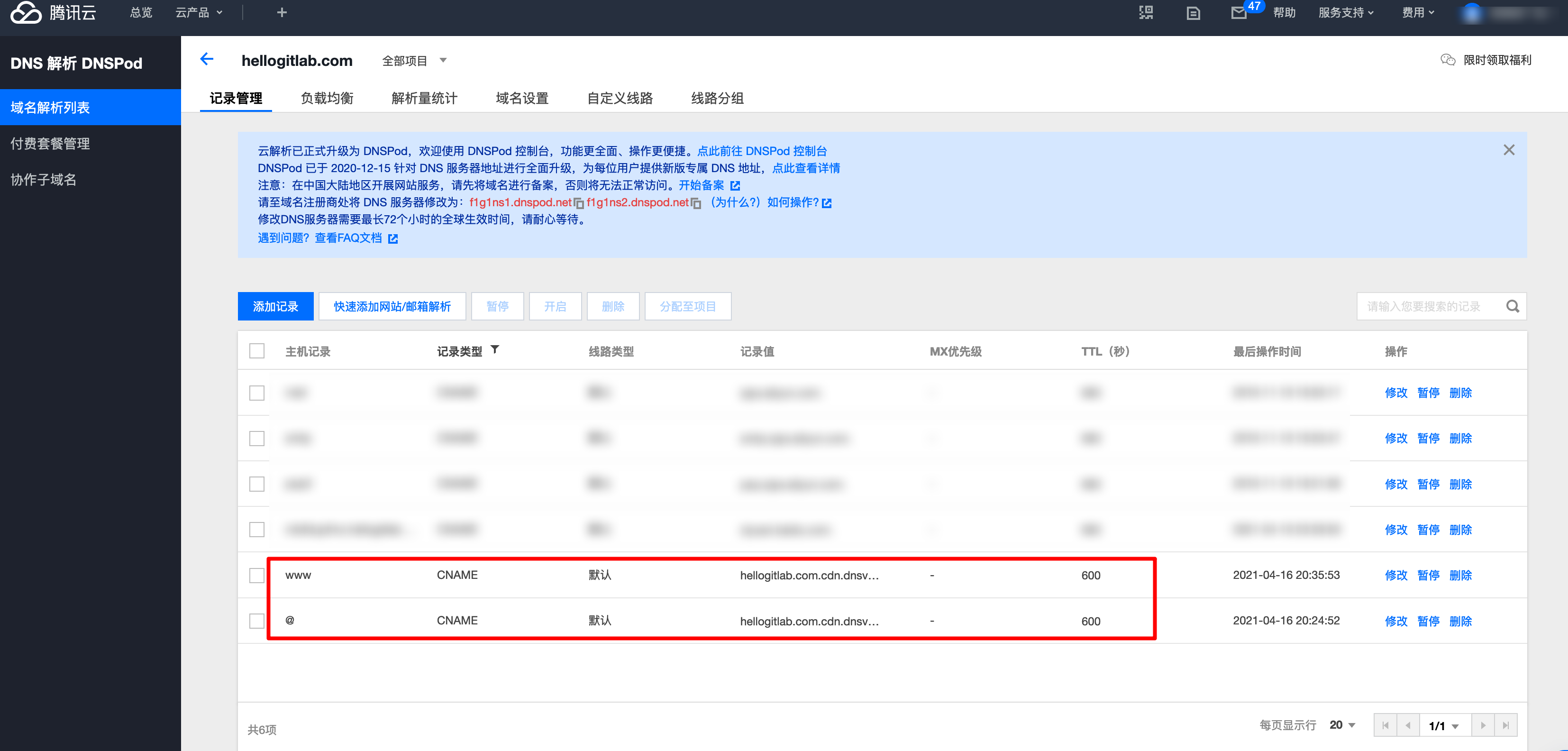Open 点此前往 DNSPod 控制台 link
Screen dimensions: 1568x751
[x=762, y=151]
